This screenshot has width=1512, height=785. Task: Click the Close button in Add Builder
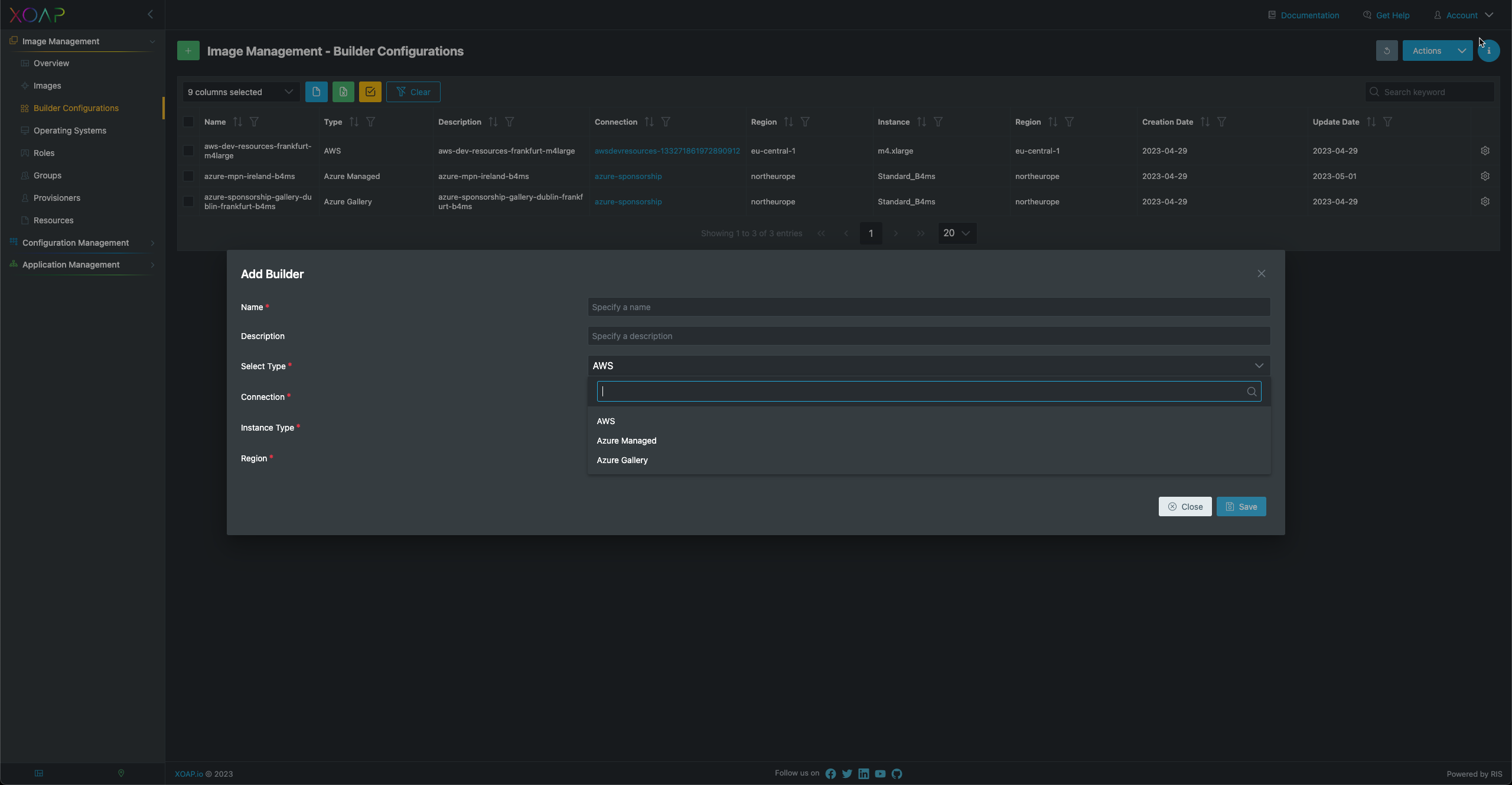tap(1185, 507)
